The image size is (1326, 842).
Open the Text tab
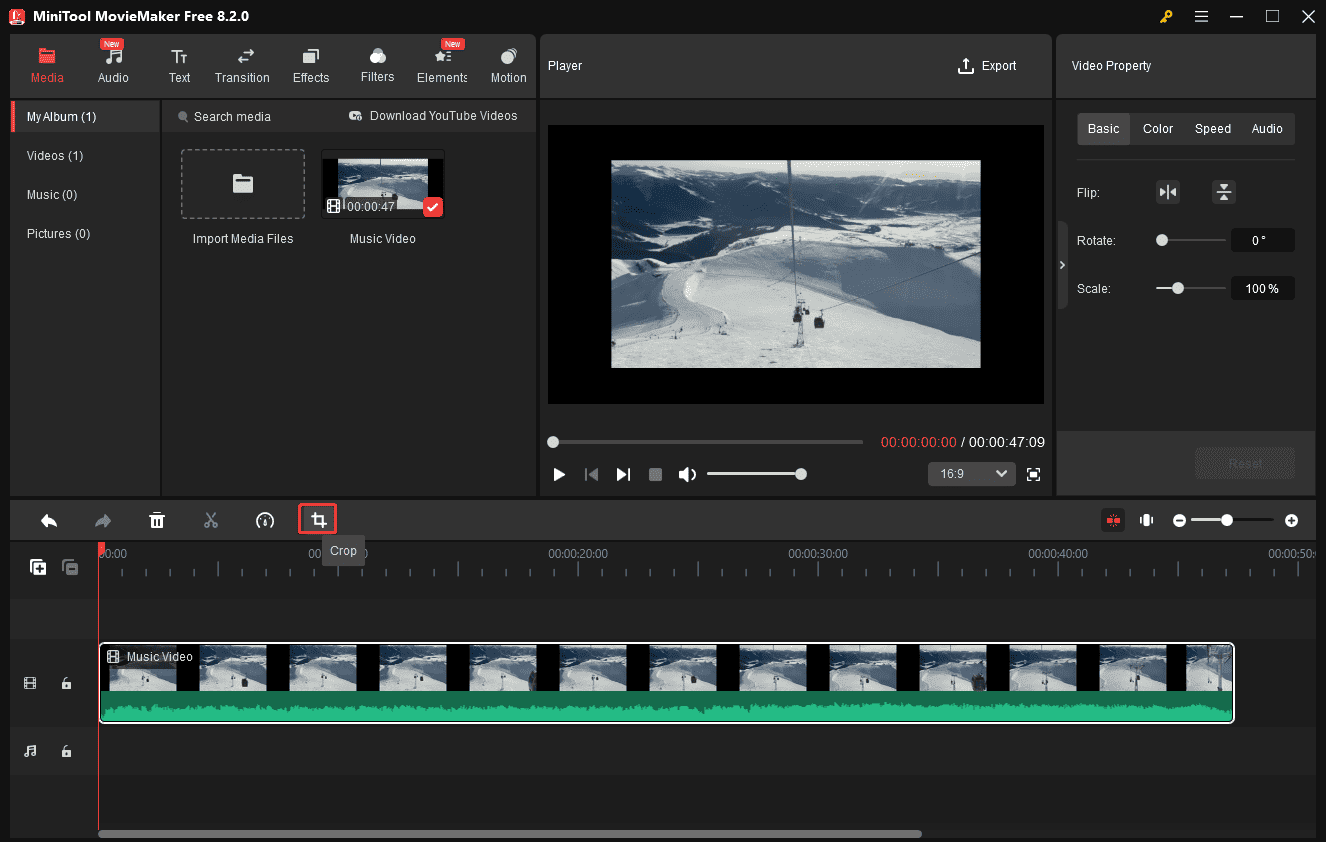coord(179,66)
